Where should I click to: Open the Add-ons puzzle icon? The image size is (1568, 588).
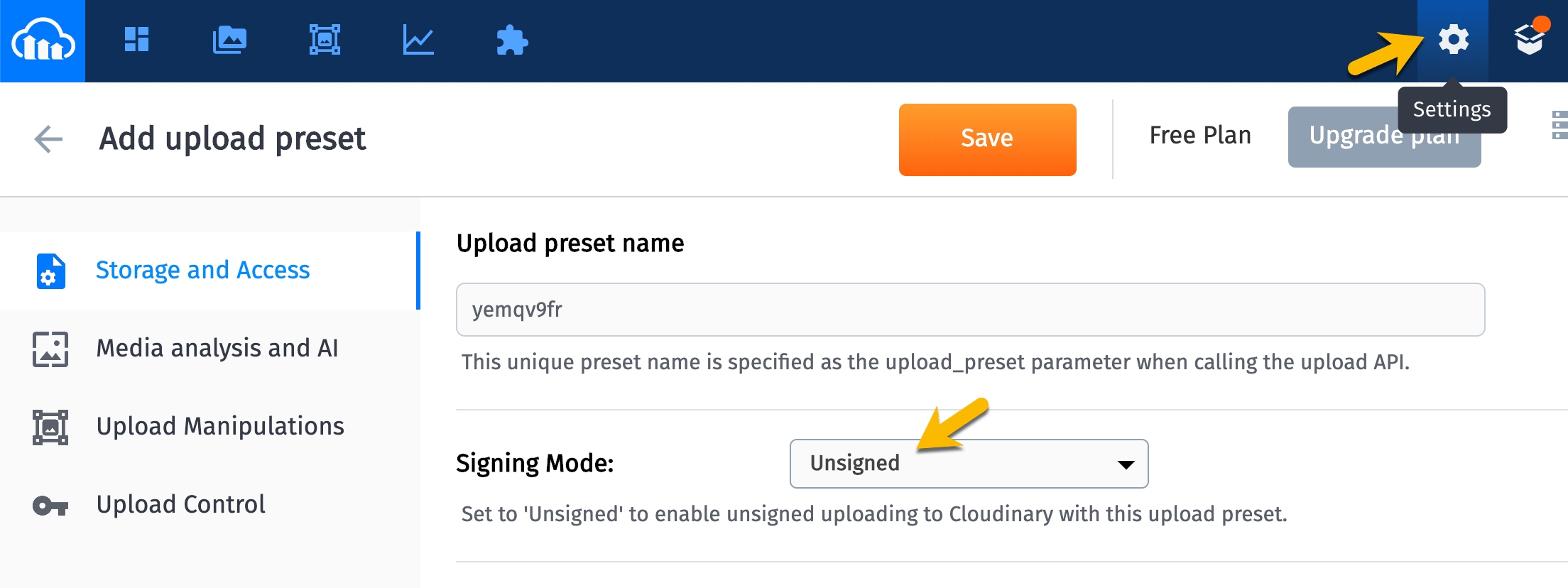(x=512, y=40)
